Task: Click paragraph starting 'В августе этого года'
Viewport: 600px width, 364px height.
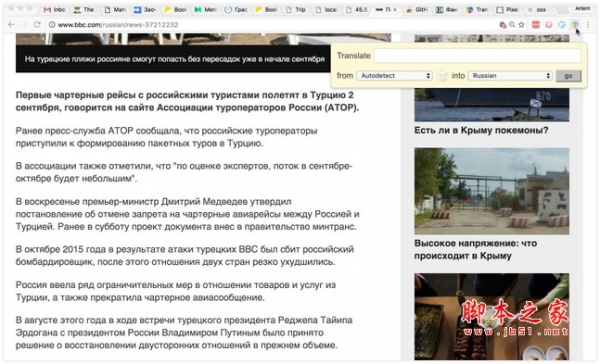Action: point(184,332)
